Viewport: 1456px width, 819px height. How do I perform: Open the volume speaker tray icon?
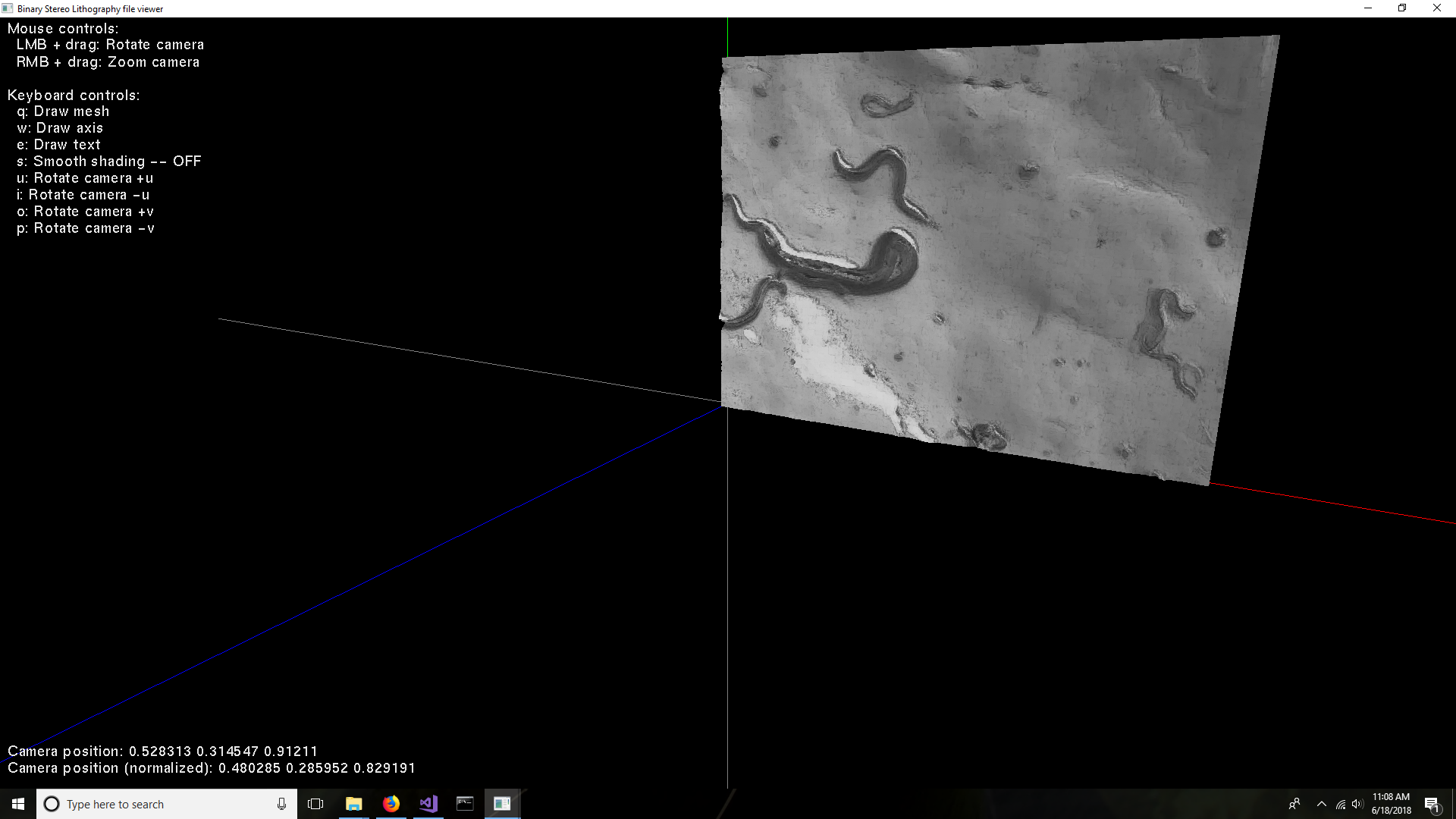pyautogui.click(x=1357, y=804)
